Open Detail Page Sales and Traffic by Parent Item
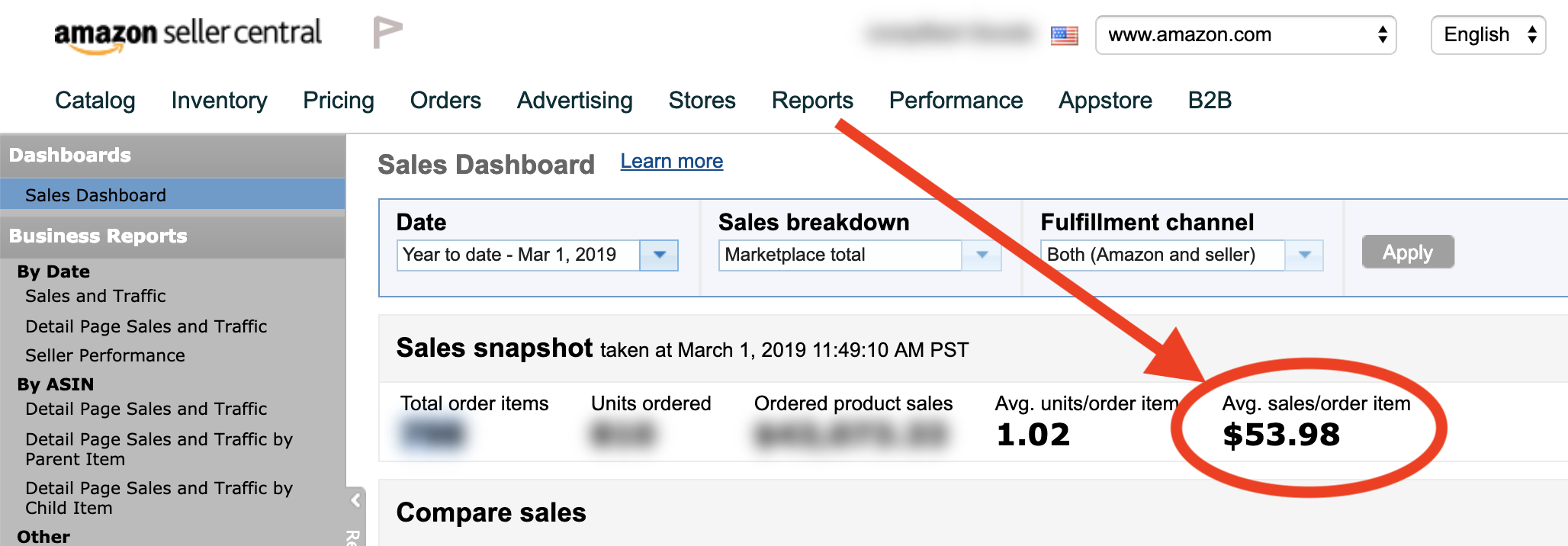 (x=159, y=449)
